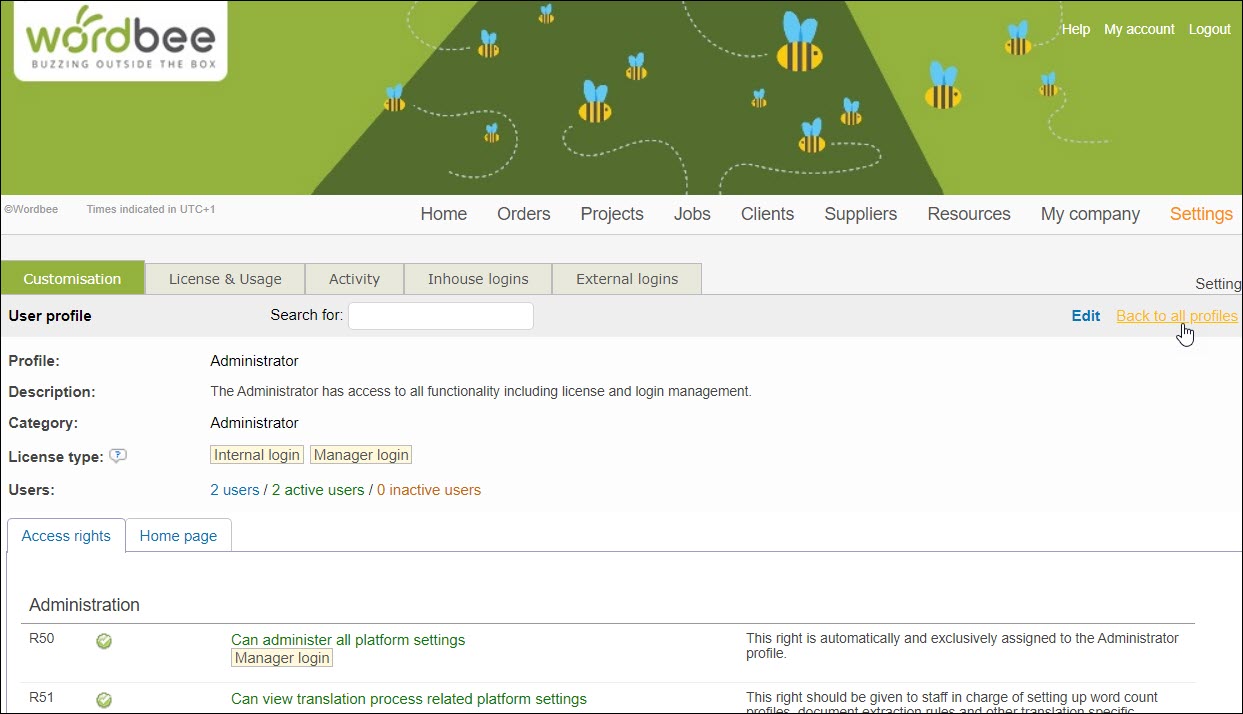Click into the Search for field

pyautogui.click(x=440, y=316)
